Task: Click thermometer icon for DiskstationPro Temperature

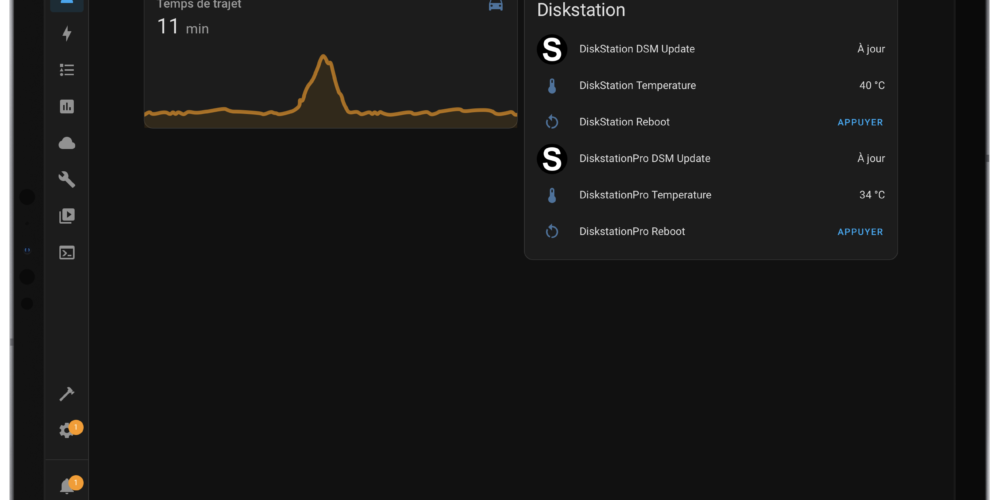Action: pos(552,195)
